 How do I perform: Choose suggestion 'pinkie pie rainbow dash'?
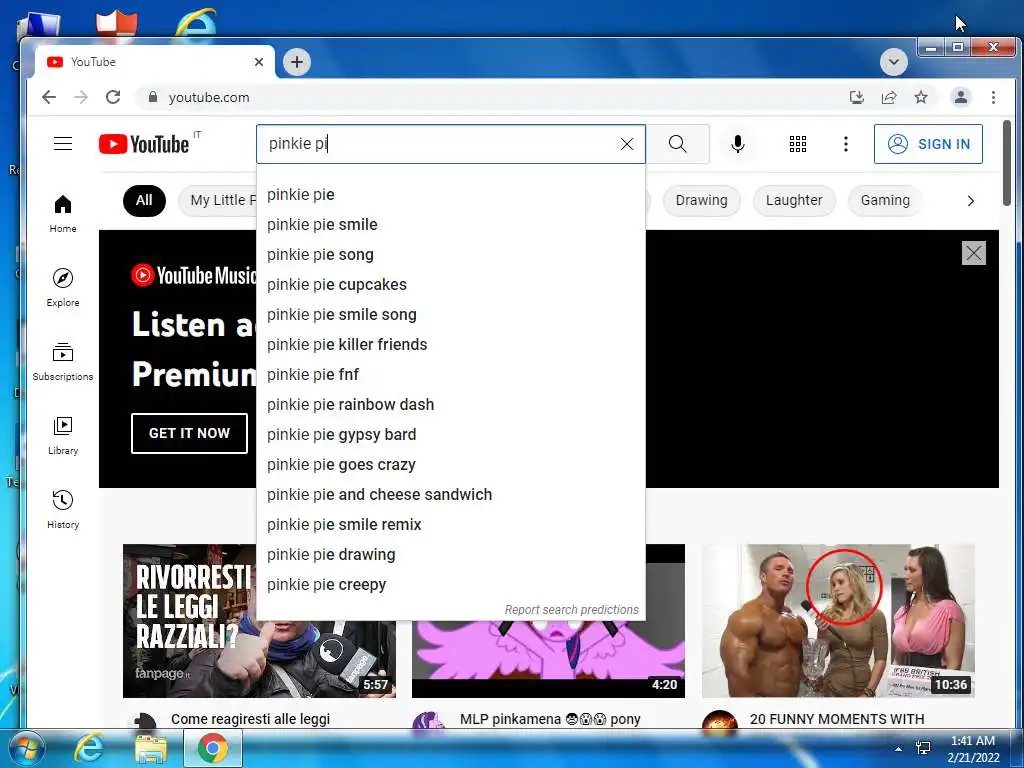point(451,405)
